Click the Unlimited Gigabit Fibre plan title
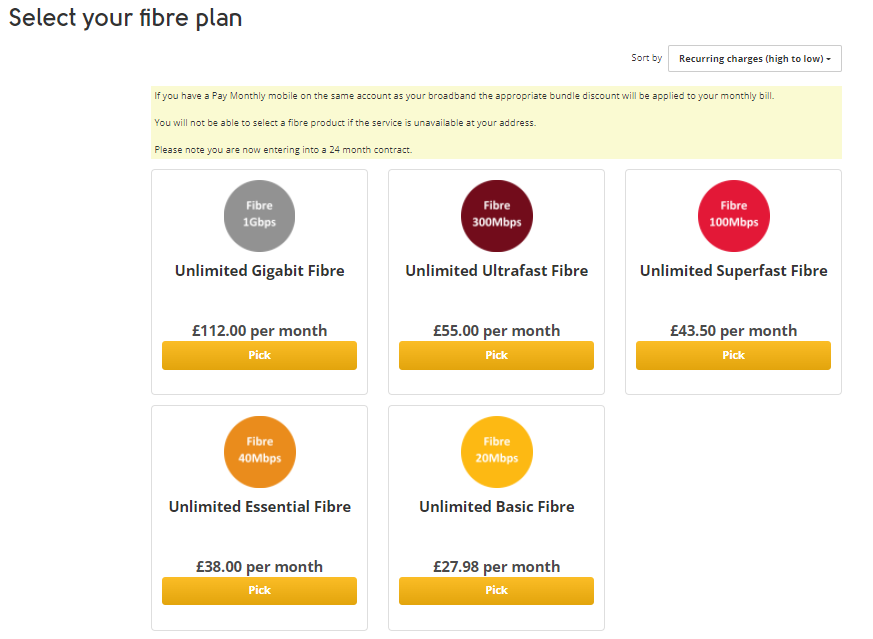Screen dimensions: 873x639 [259, 270]
